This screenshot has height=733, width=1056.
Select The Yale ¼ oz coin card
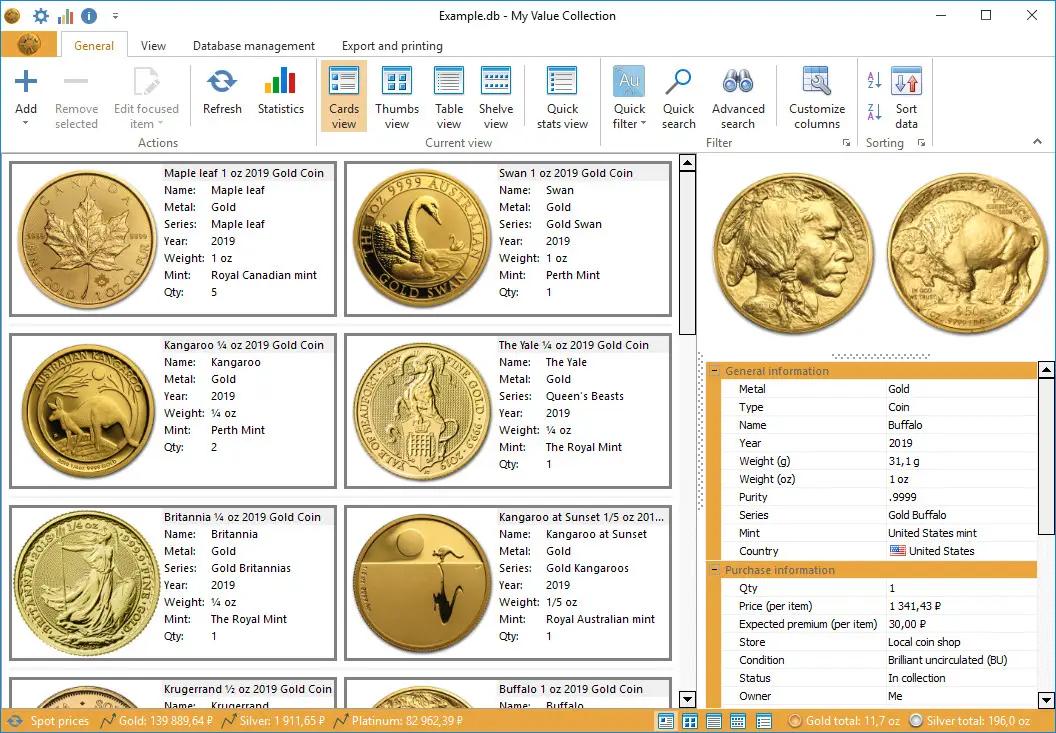[x=508, y=411]
